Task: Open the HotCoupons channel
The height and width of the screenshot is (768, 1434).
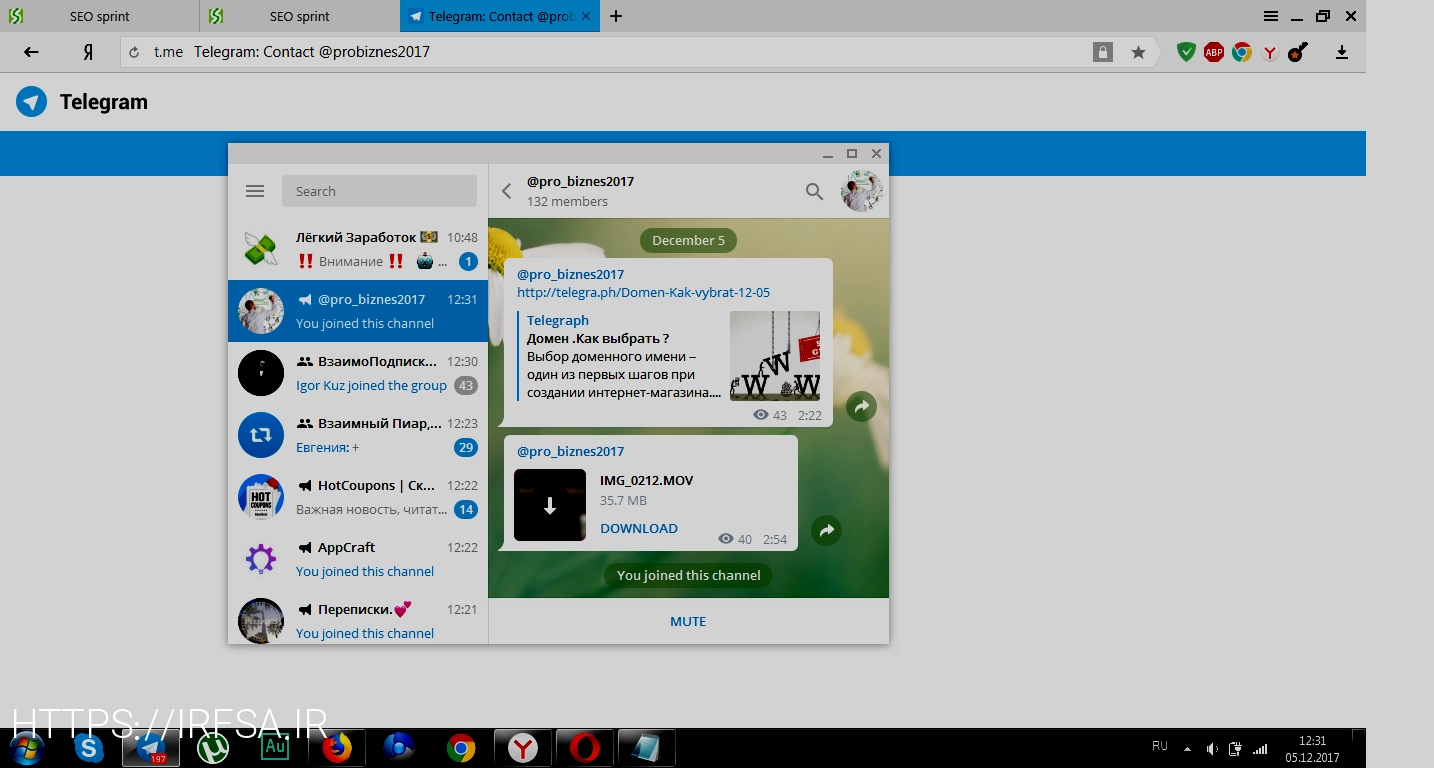Action: coord(358,497)
